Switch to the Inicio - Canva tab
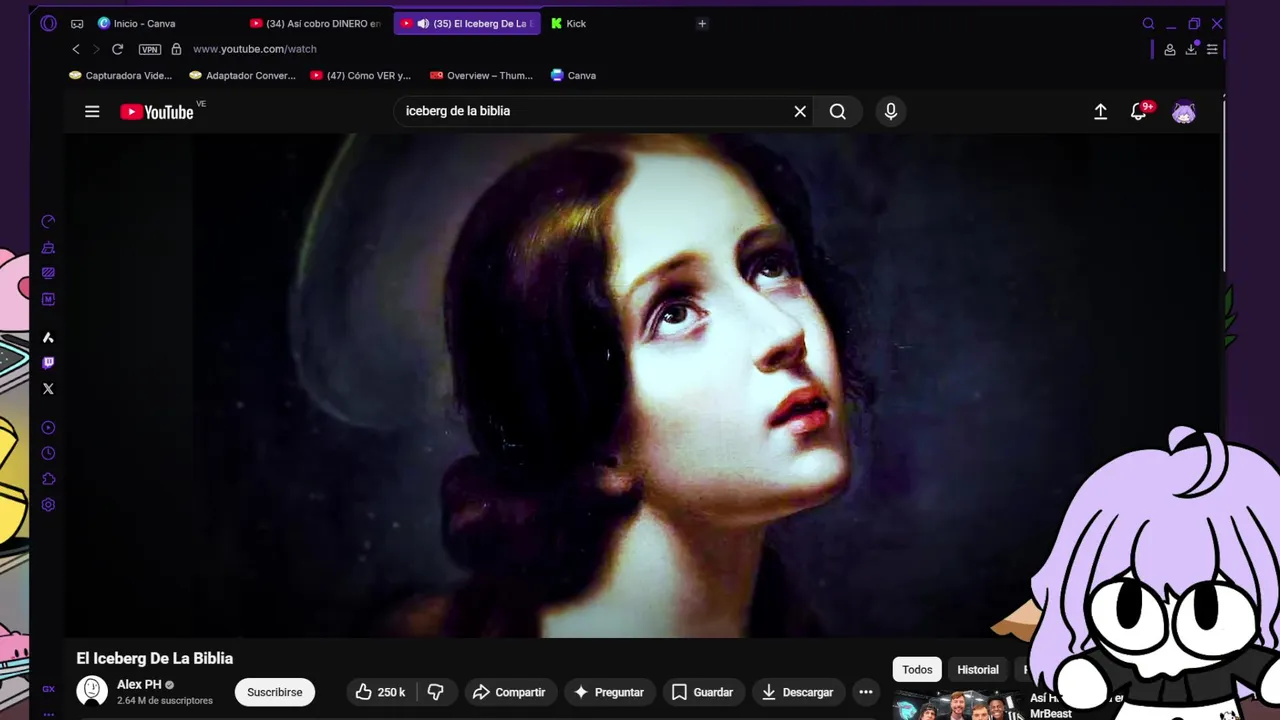This screenshot has height=720, width=1280. tap(144, 23)
